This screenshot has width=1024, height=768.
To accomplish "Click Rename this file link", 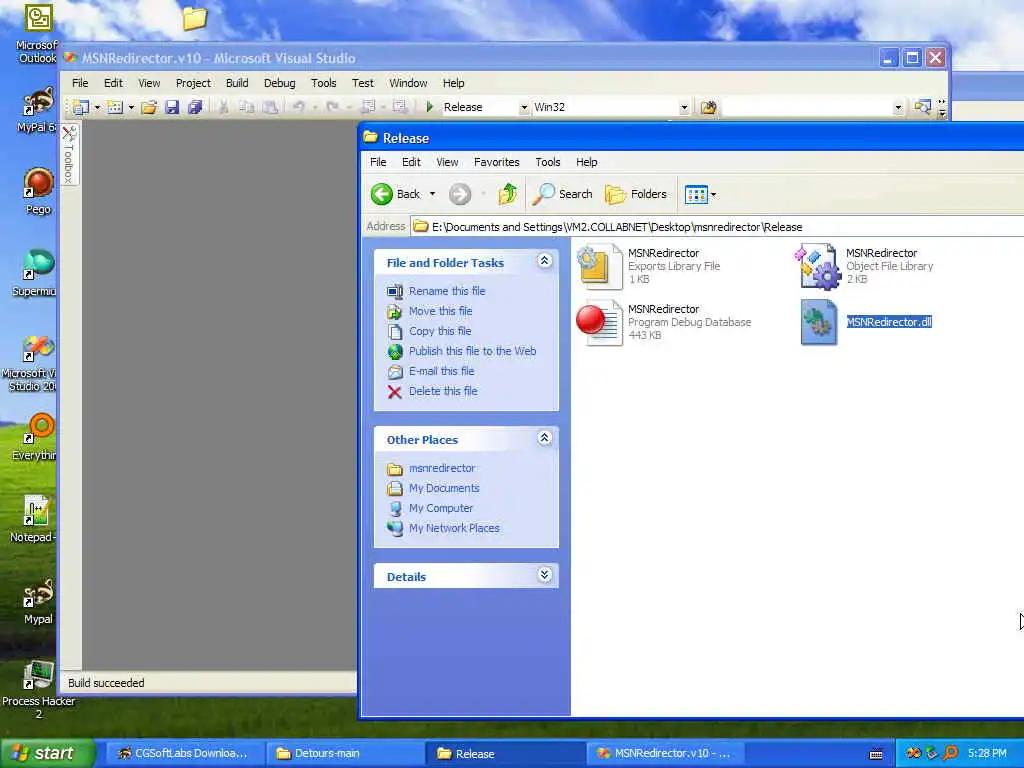I will coord(447,291).
